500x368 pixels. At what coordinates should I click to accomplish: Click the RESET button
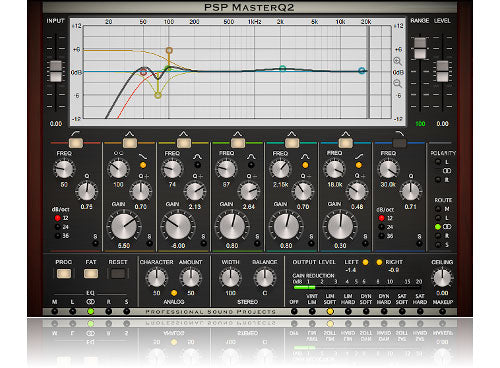click(x=118, y=274)
